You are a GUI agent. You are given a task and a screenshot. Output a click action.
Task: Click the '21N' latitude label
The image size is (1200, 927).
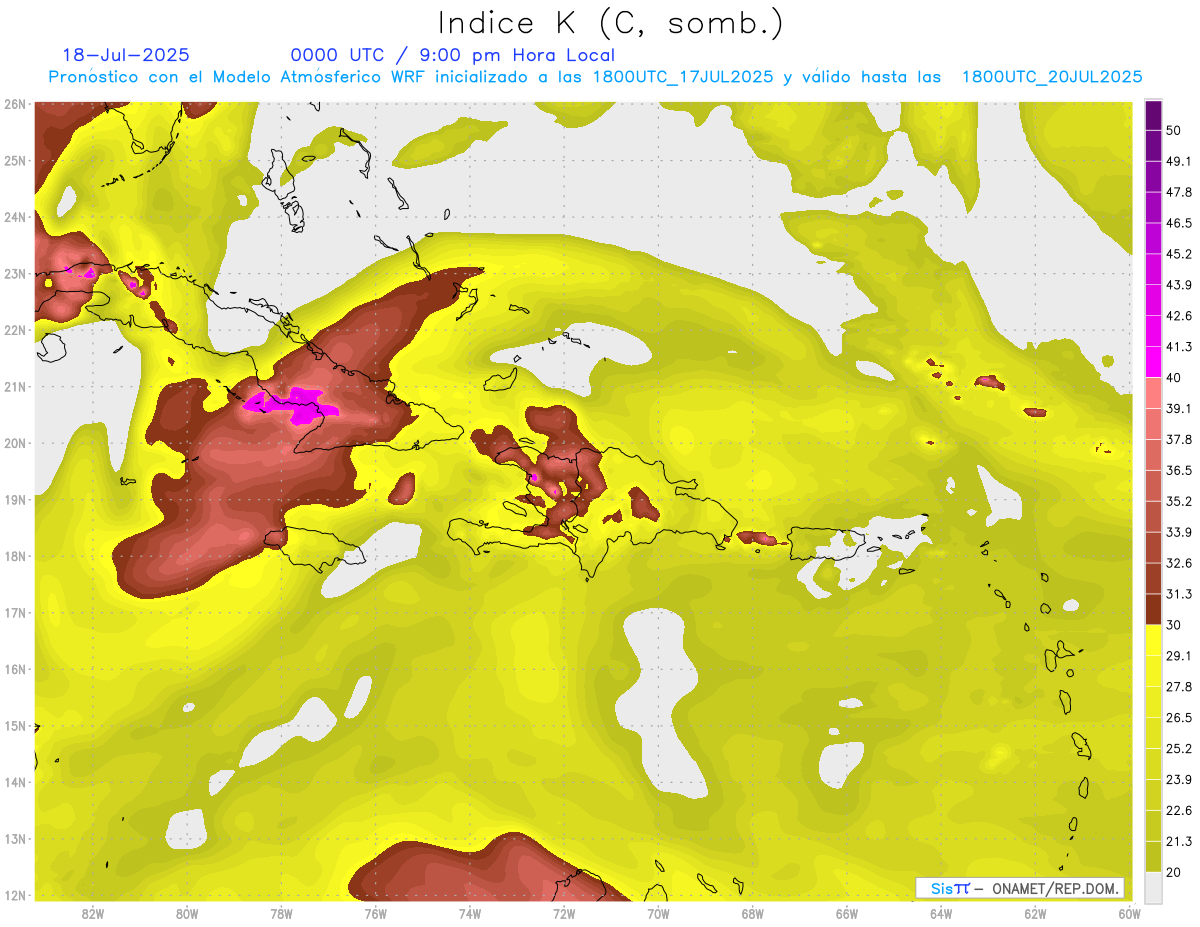tap(15, 387)
